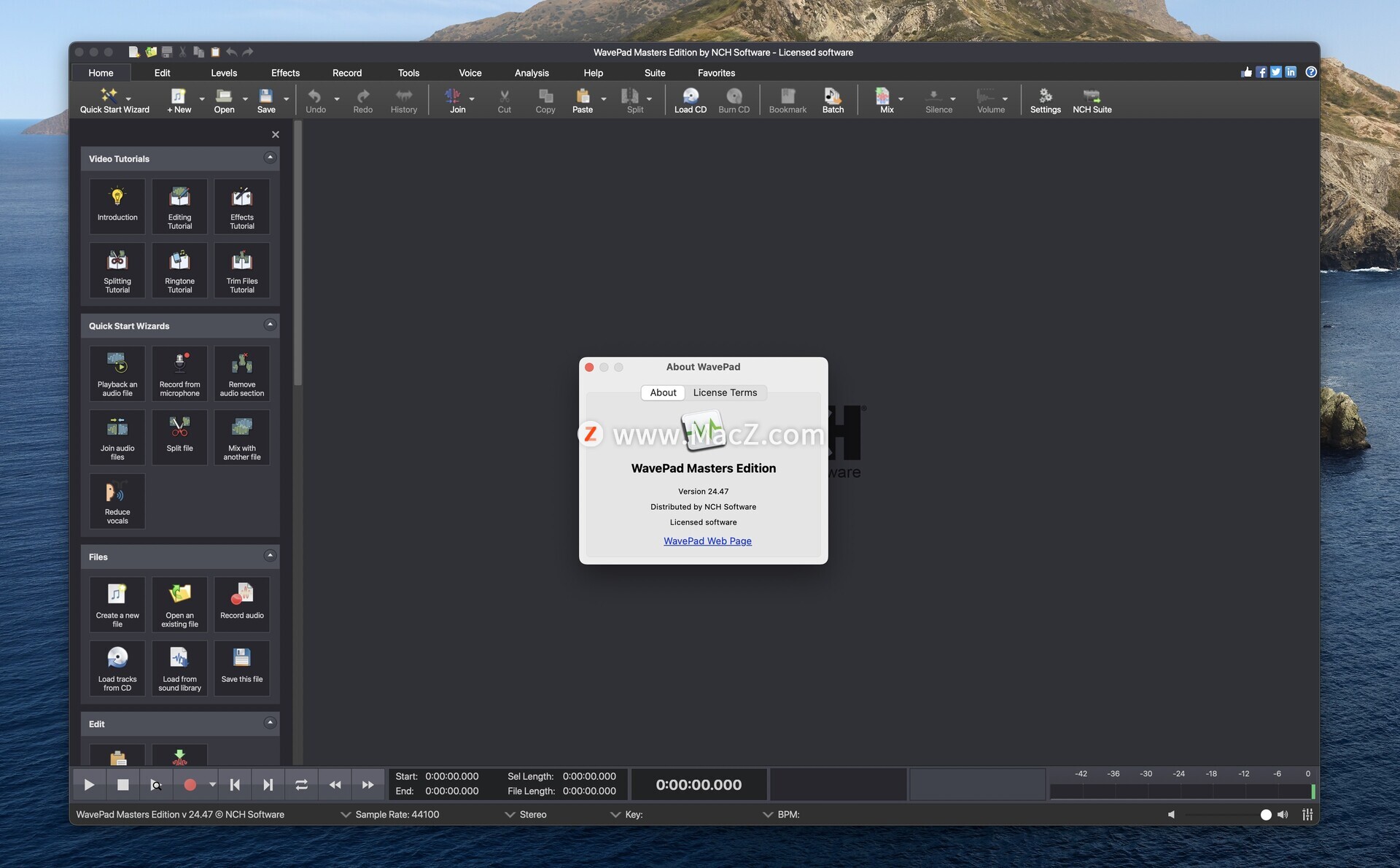Click the Load tracks from CD tile
1400x868 pixels.
point(117,668)
